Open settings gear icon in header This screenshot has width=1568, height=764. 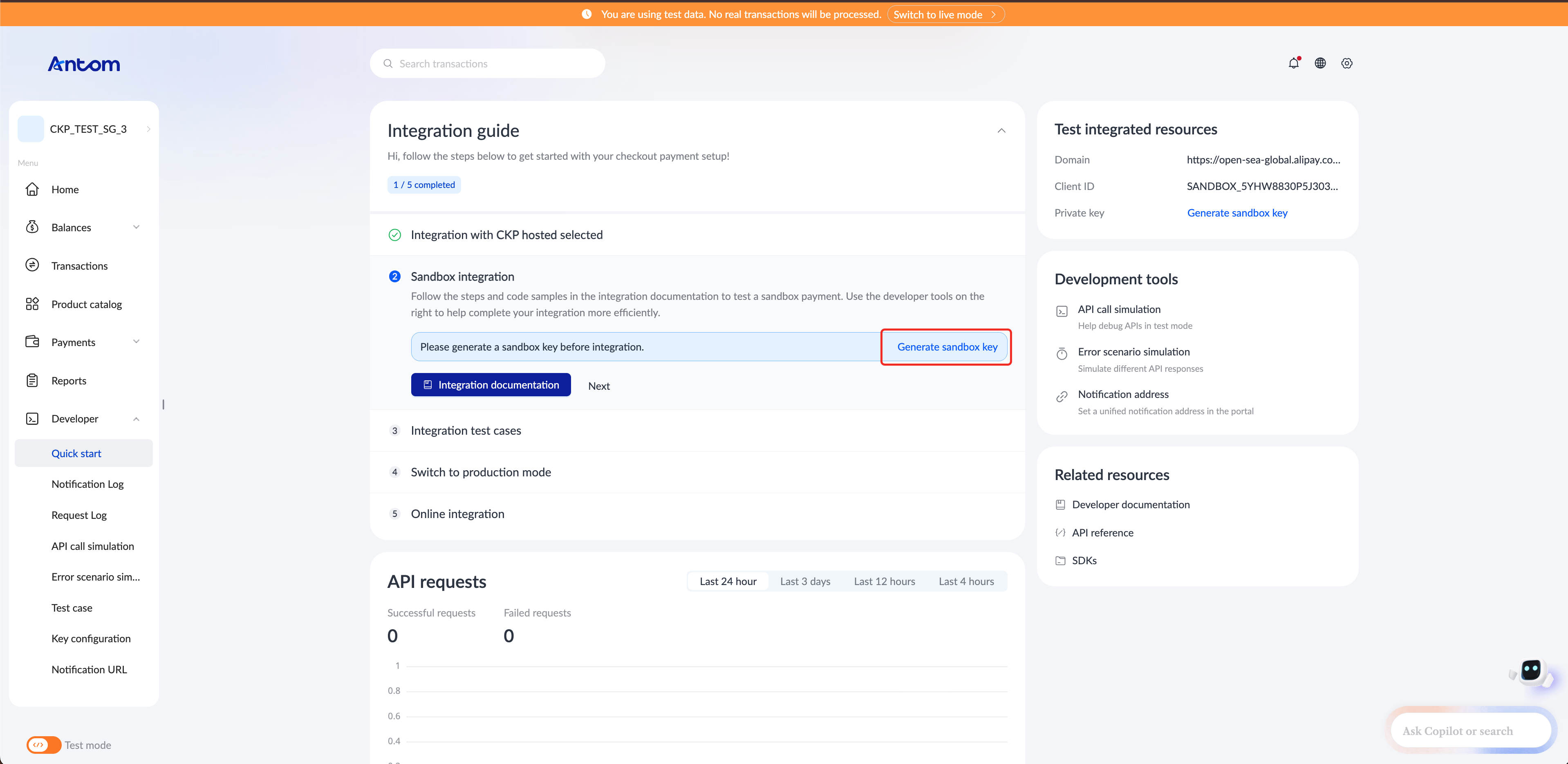(x=1346, y=63)
